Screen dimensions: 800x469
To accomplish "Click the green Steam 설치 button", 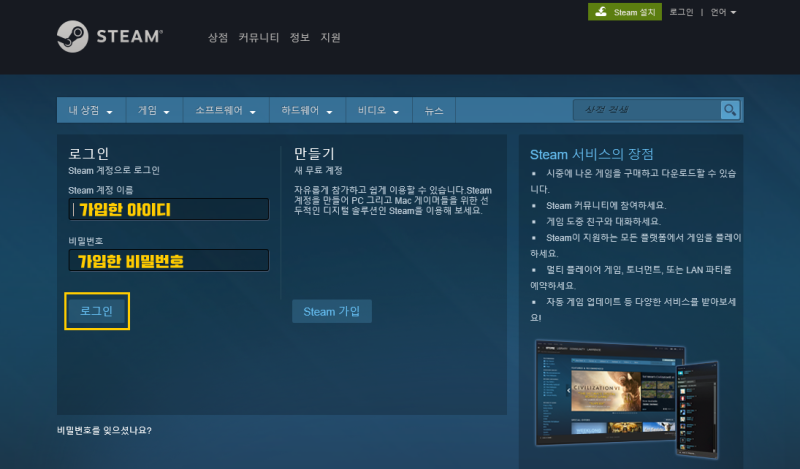I will click(624, 12).
